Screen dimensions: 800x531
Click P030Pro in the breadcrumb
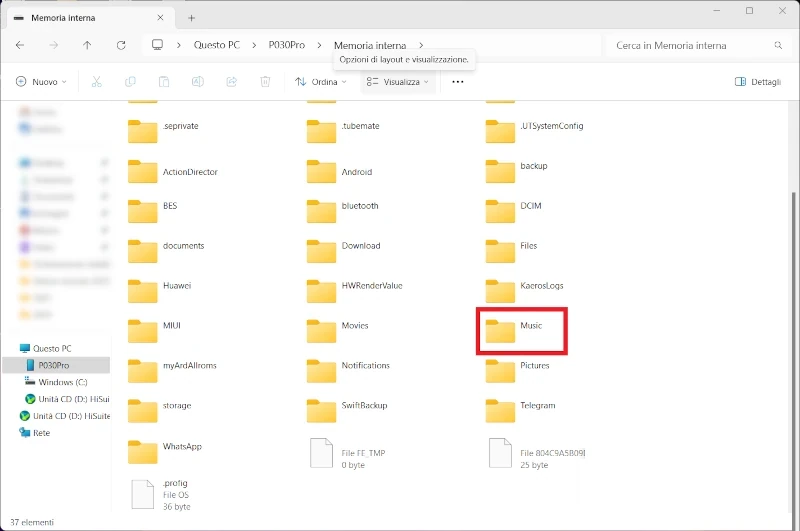point(286,45)
